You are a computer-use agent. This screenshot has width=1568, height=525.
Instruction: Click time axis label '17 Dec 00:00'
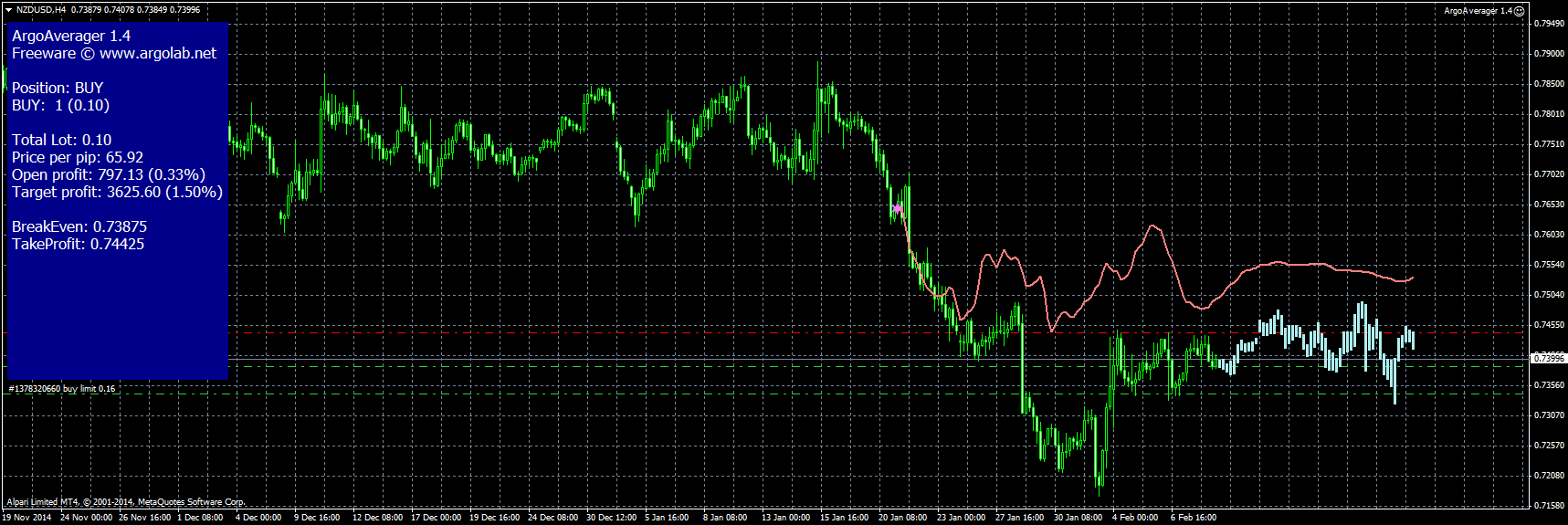click(437, 518)
